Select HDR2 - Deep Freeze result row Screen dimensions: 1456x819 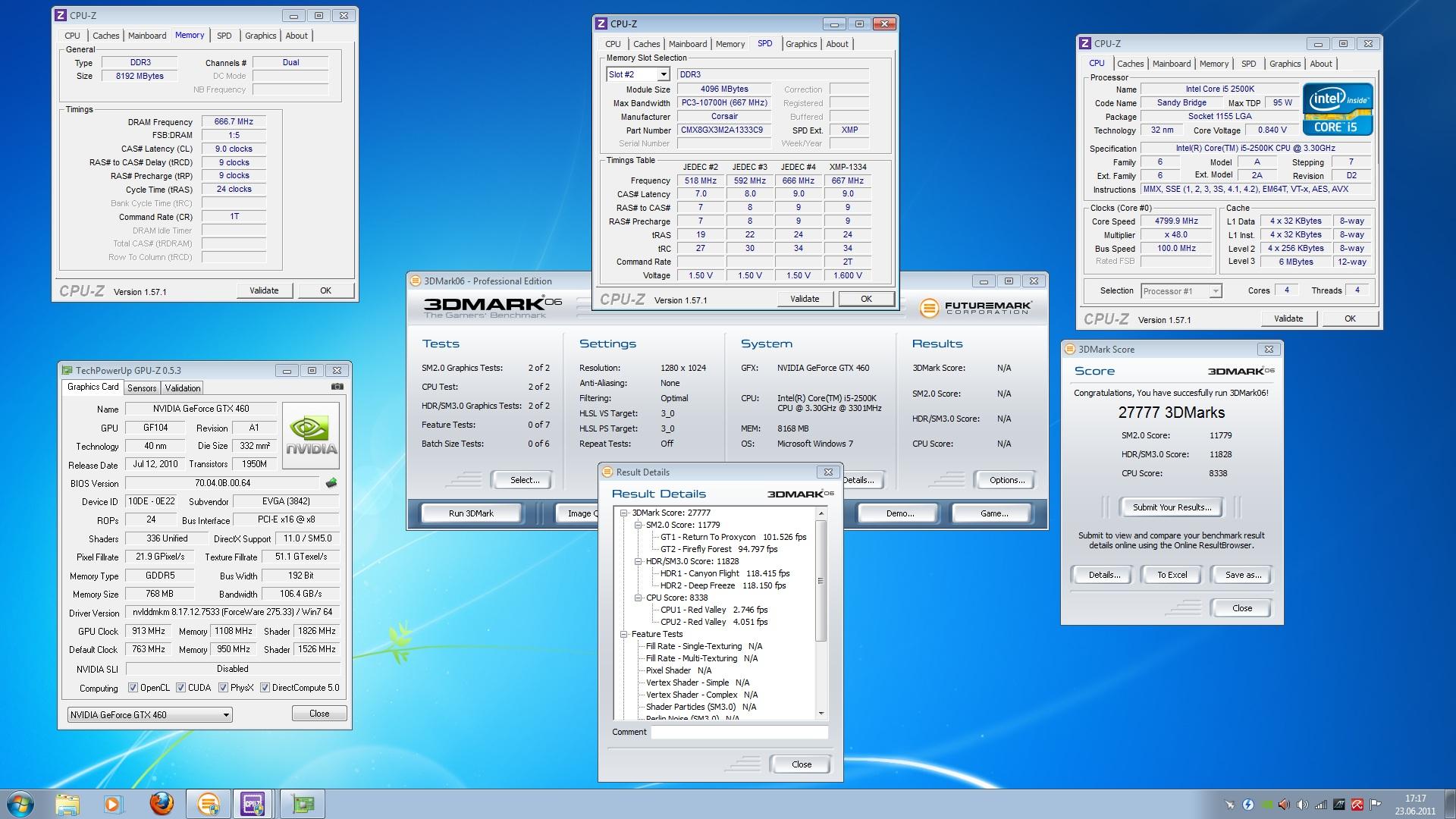tap(723, 585)
